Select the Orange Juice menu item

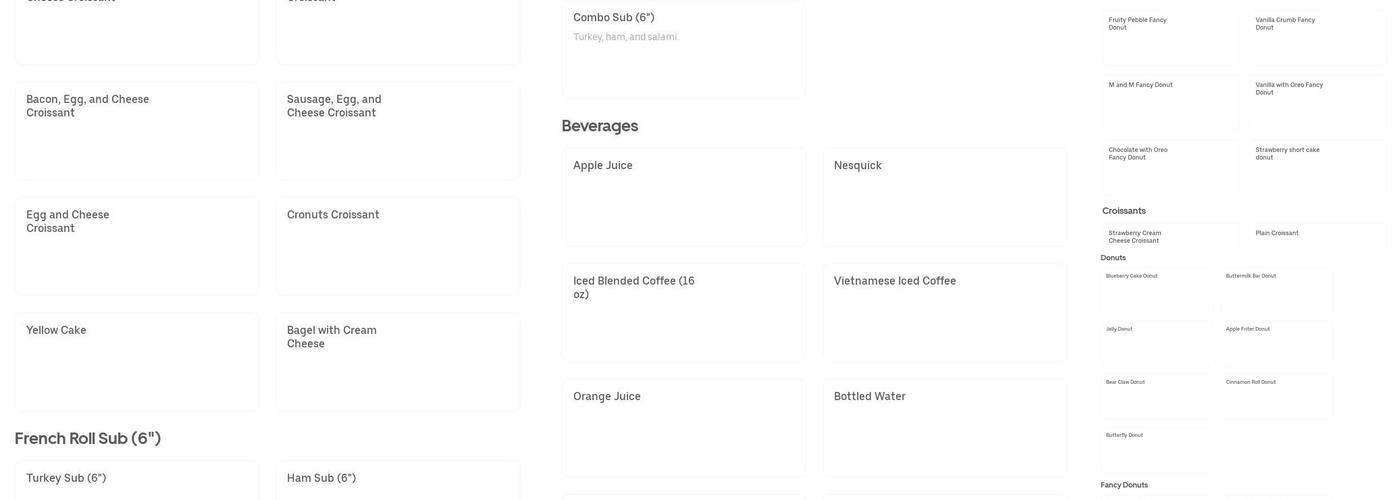[x=683, y=427]
